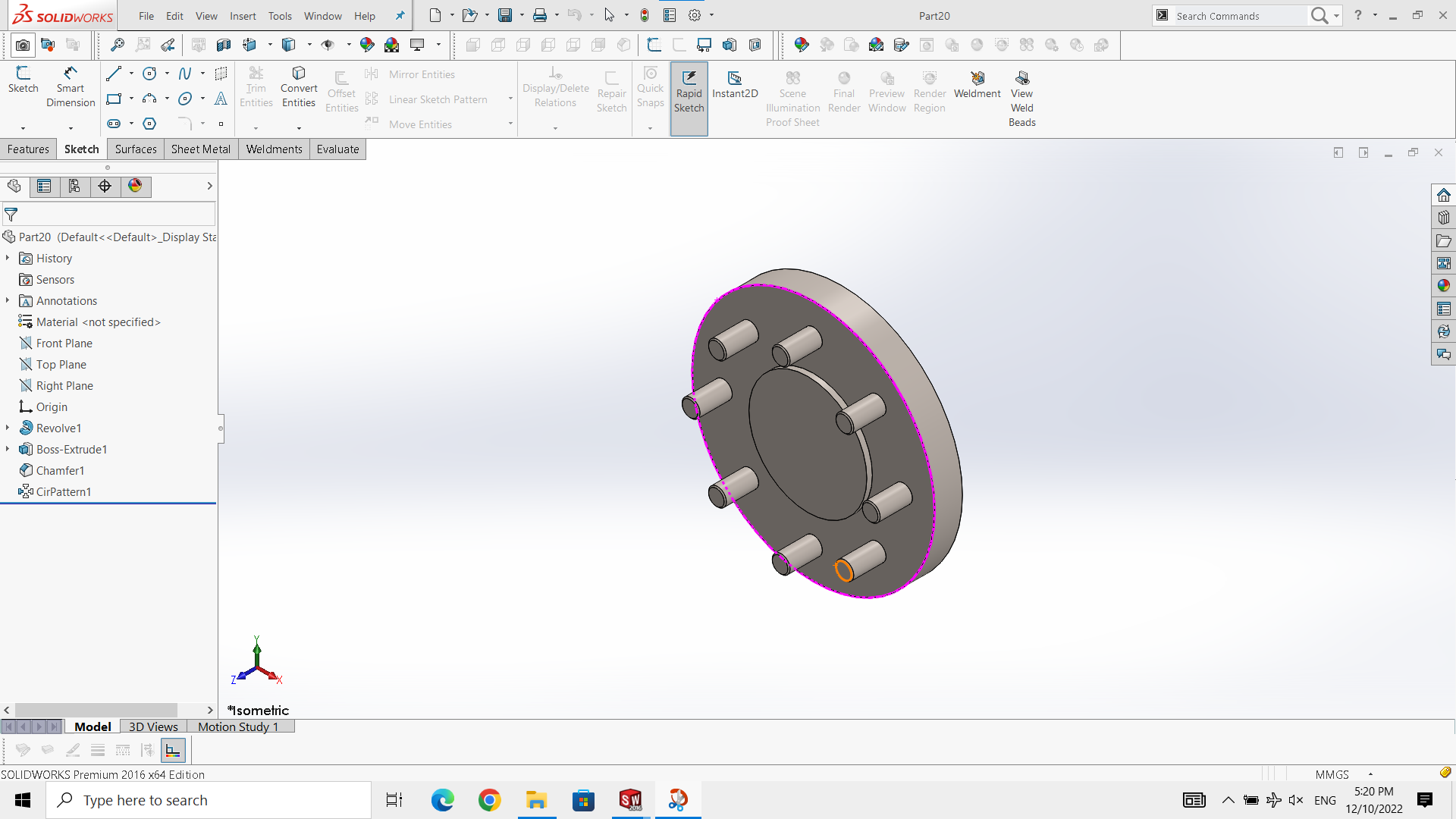This screenshot has height=819, width=1456.
Task: Select the sketch Text tool
Action: tap(221, 99)
